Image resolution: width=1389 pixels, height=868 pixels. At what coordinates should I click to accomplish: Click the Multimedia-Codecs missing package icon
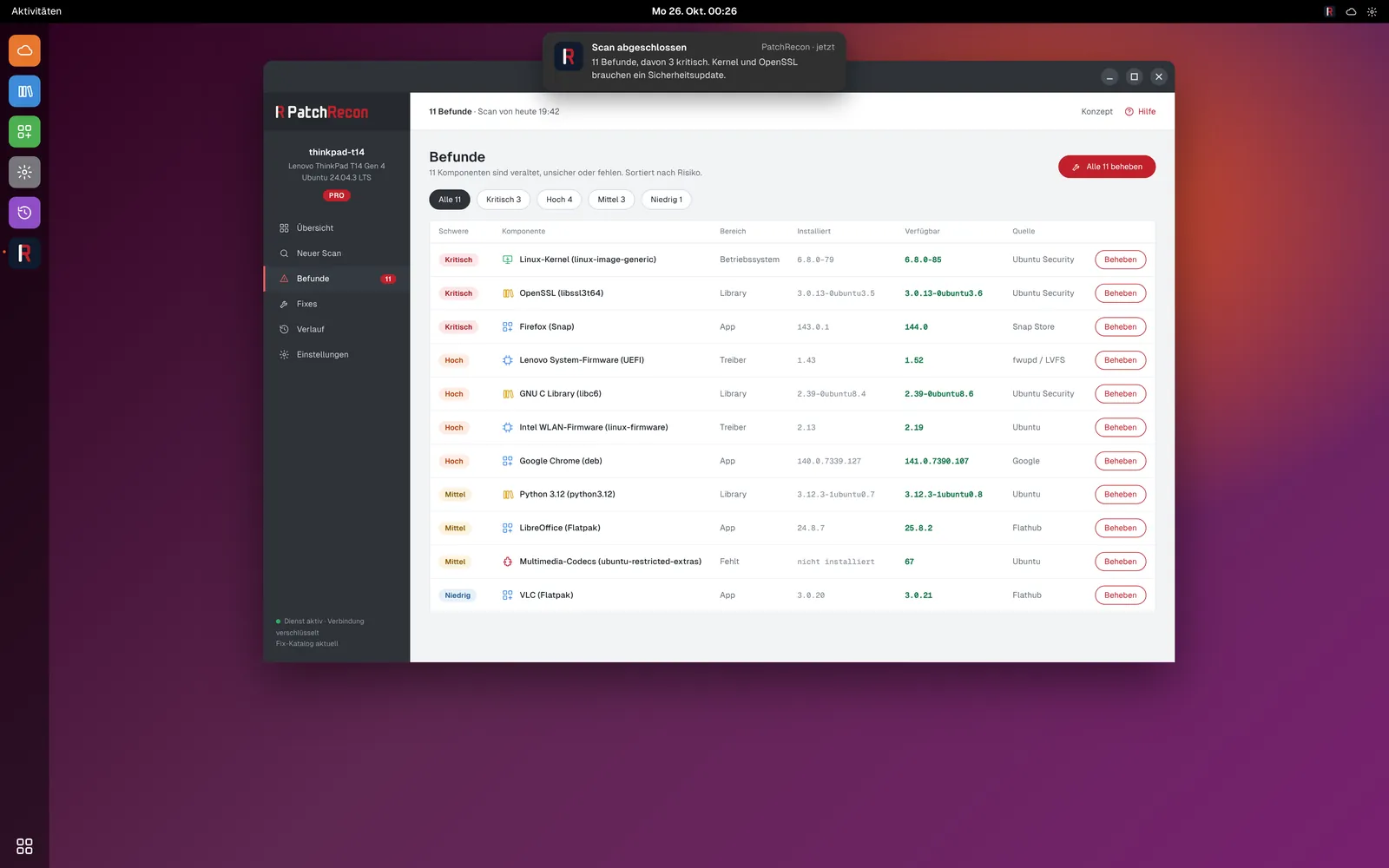[x=508, y=562]
